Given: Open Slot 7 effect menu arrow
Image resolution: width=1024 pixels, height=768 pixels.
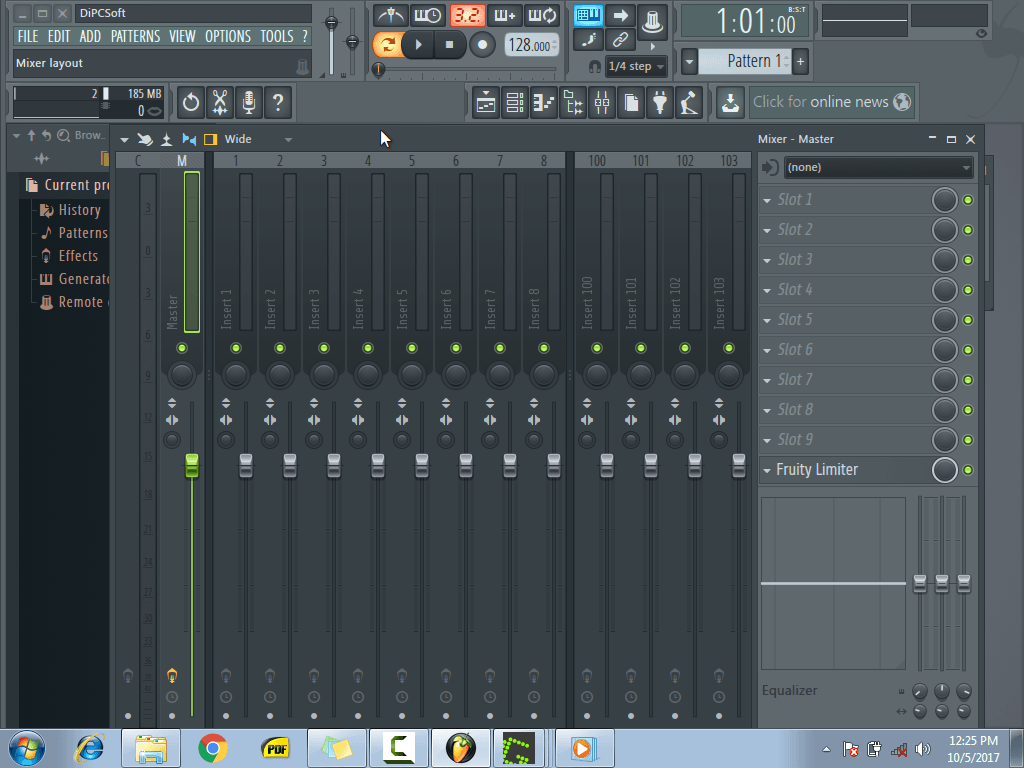Looking at the screenshot, I should coord(767,381).
